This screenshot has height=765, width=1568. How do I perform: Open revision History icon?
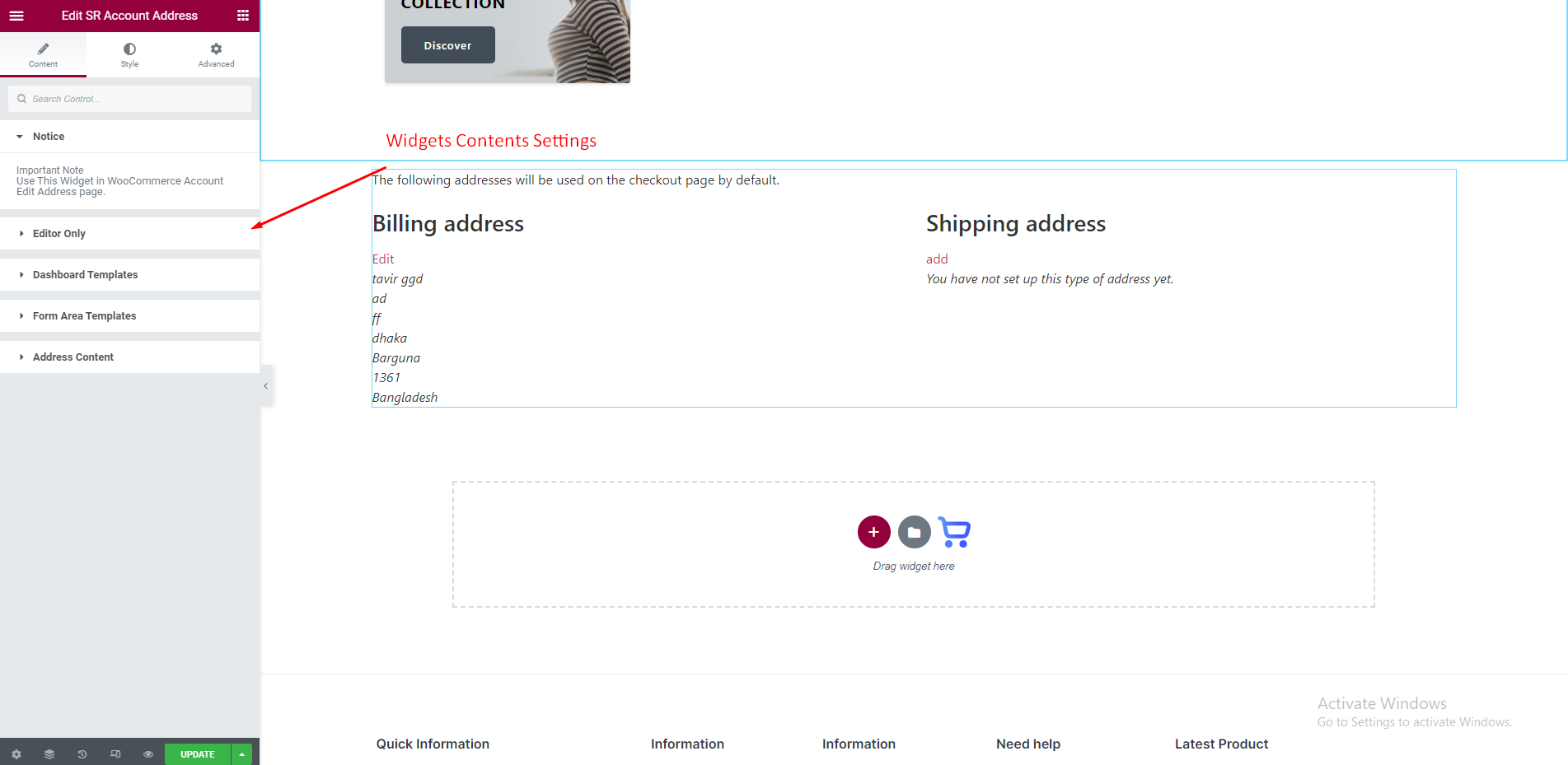[82, 754]
